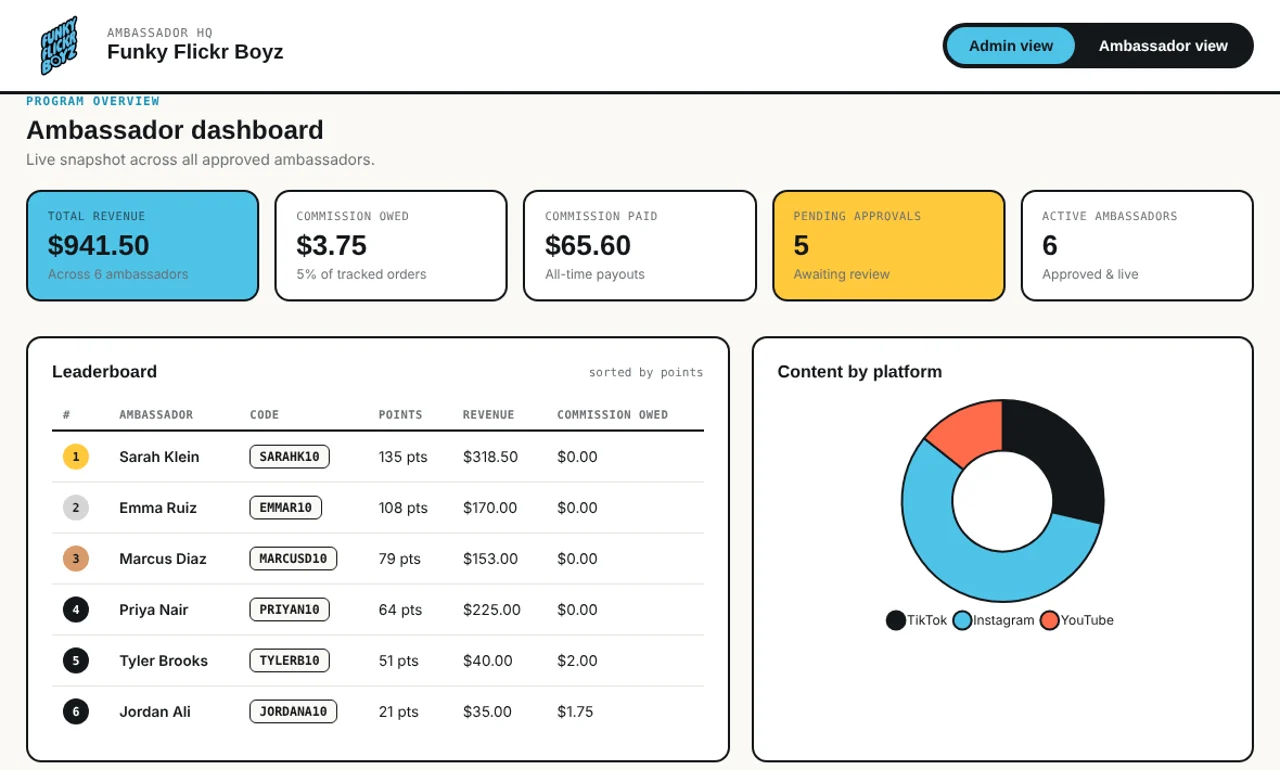1280x770 pixels.
Task: Select ambassador name Sarah Klein
Action: click(159, 457)
